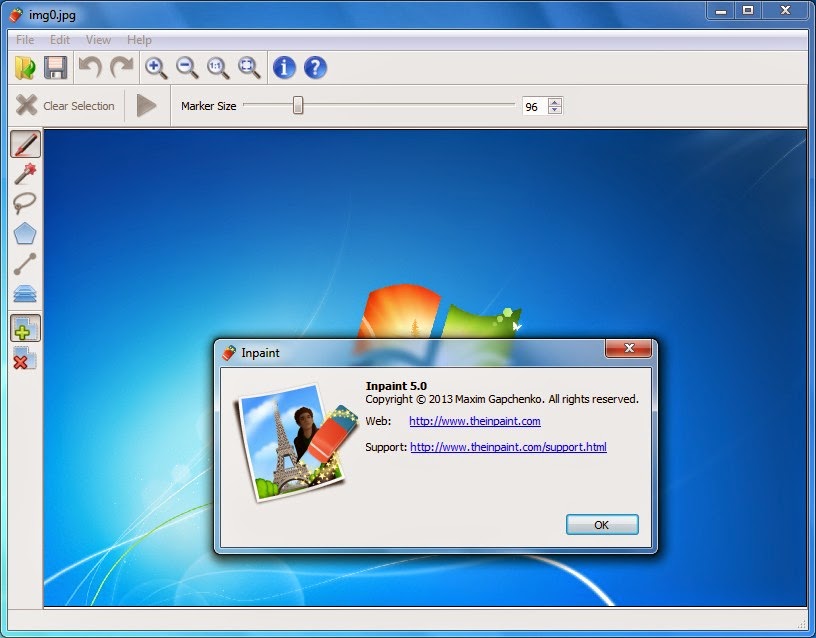This screenshot has width=816, height=638.
Task: Set zoom to actual size 1:1
Action: (x=218, y=68)
